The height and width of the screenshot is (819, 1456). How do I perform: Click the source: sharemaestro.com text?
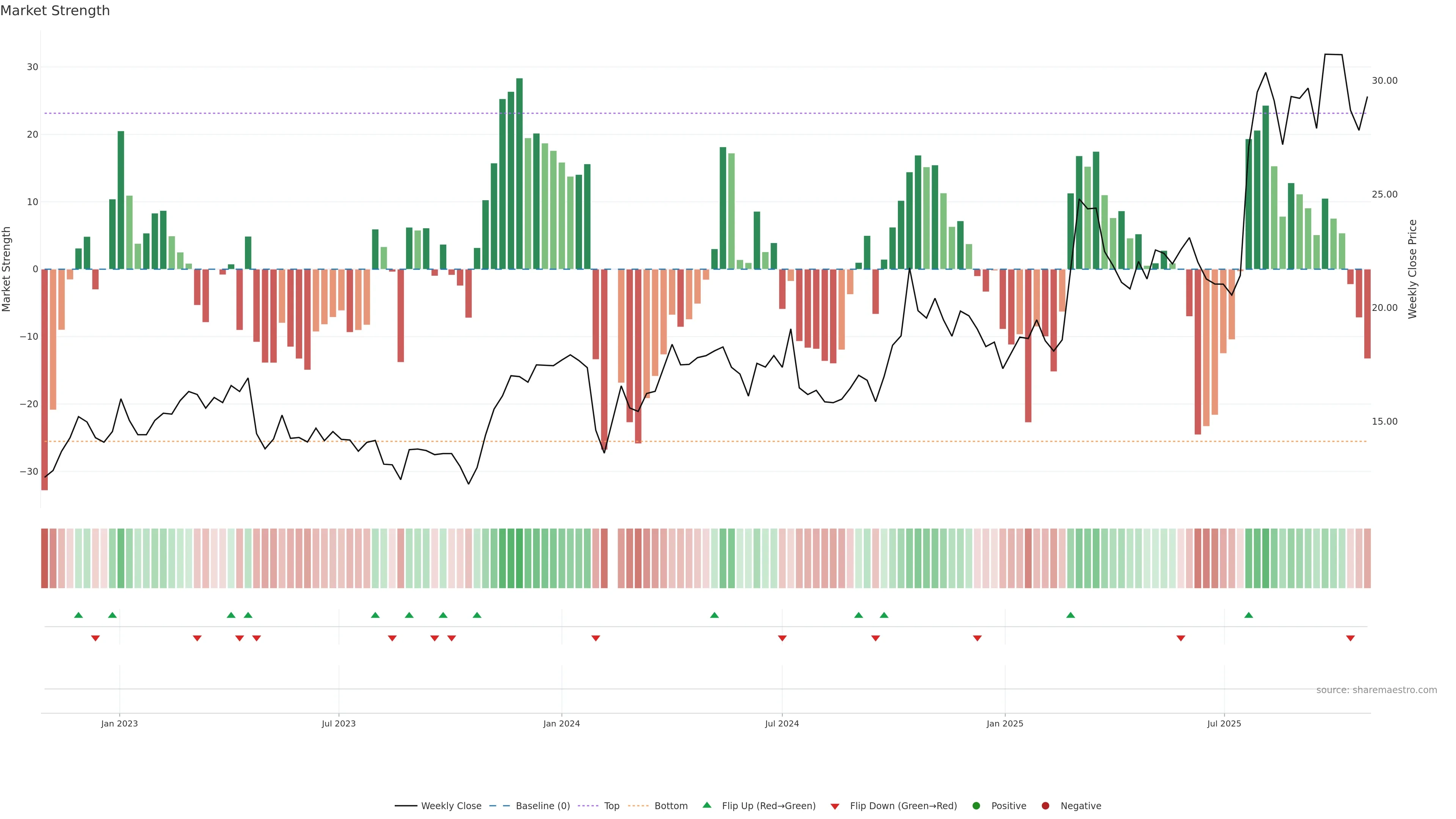tap(1376, 690)
